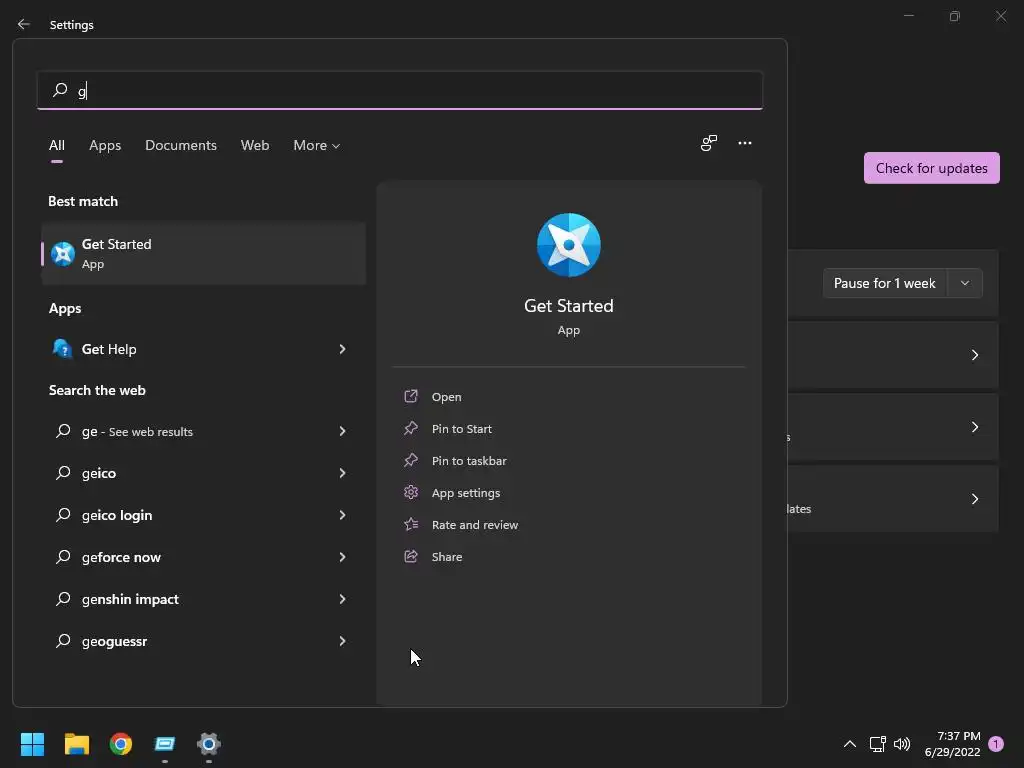Open the notification badge on taskbar
The image size is (1024, 768).
point(996,744)
